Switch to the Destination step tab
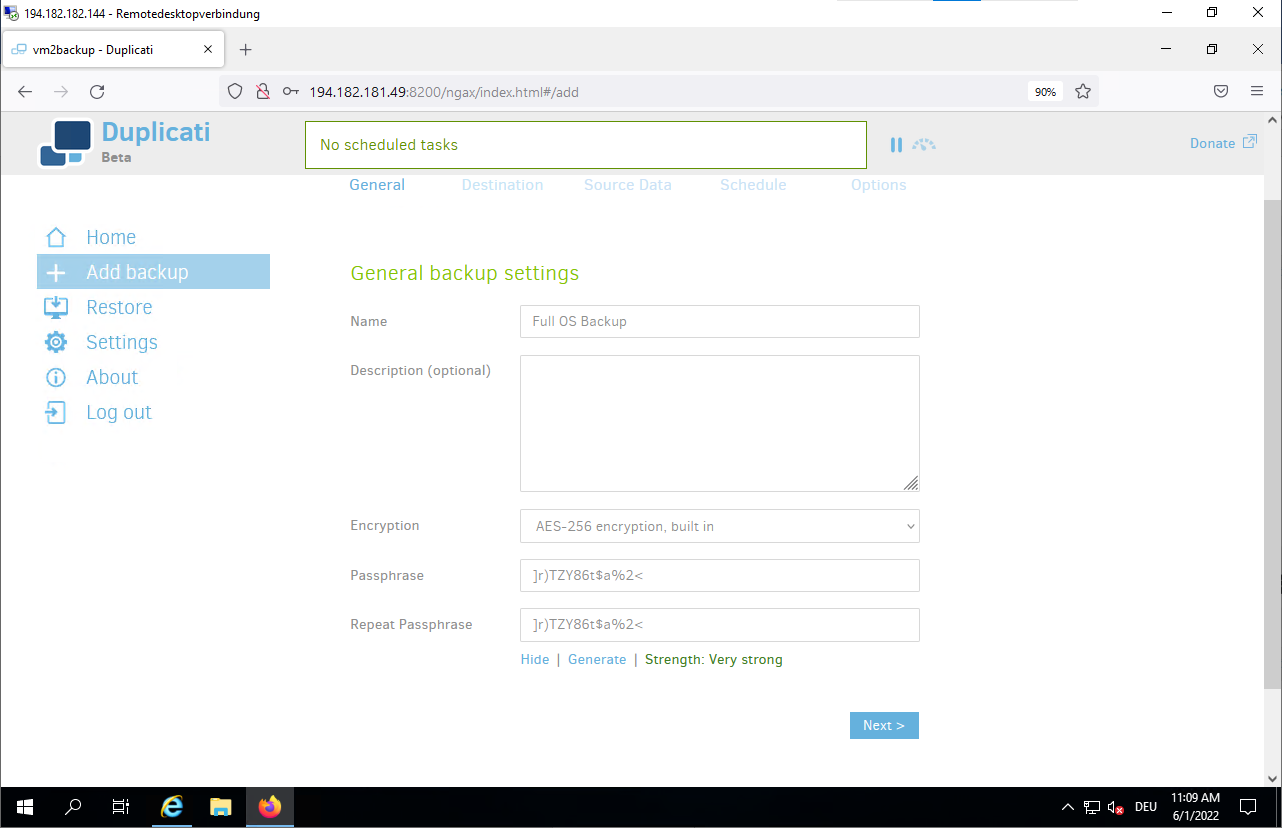Viewport: 1282px width, 828px height. click(x=502, y=185)
